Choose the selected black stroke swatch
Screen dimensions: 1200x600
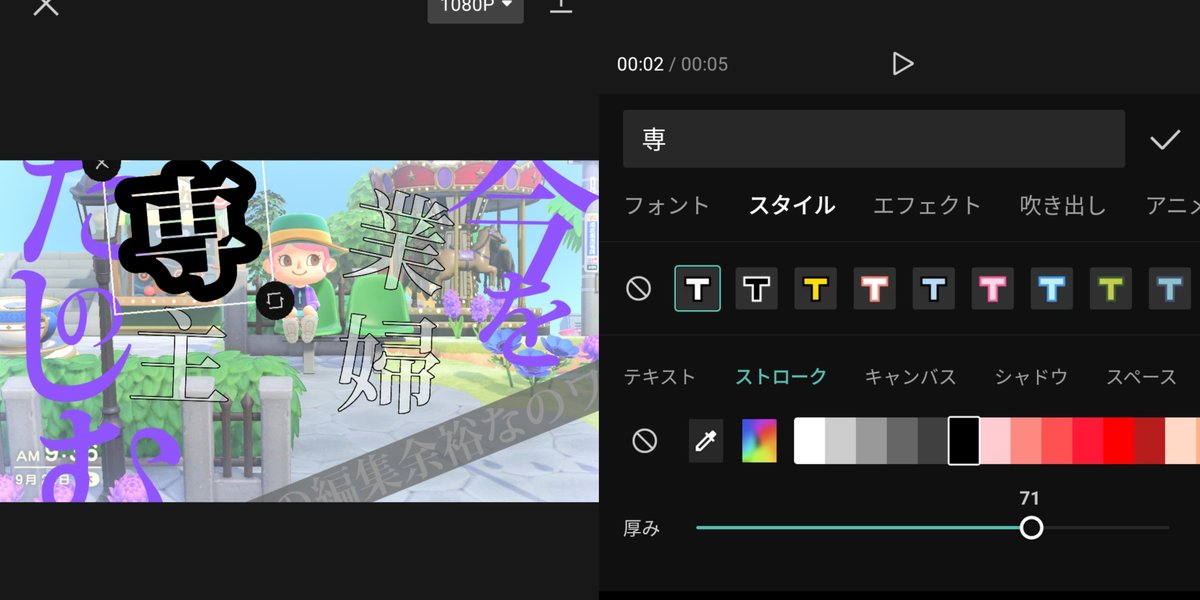point(964,441)
